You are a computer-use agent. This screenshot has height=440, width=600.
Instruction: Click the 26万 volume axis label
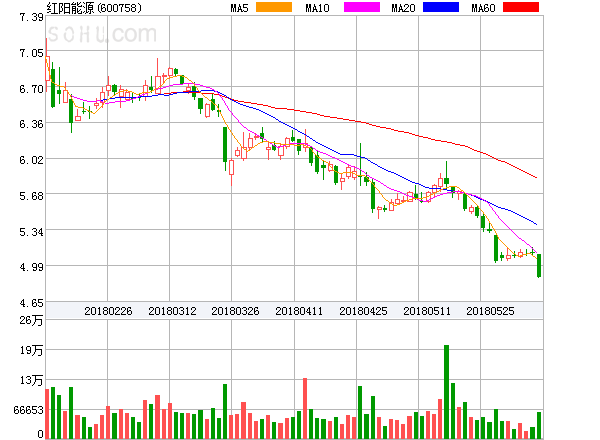click(31, 320)
